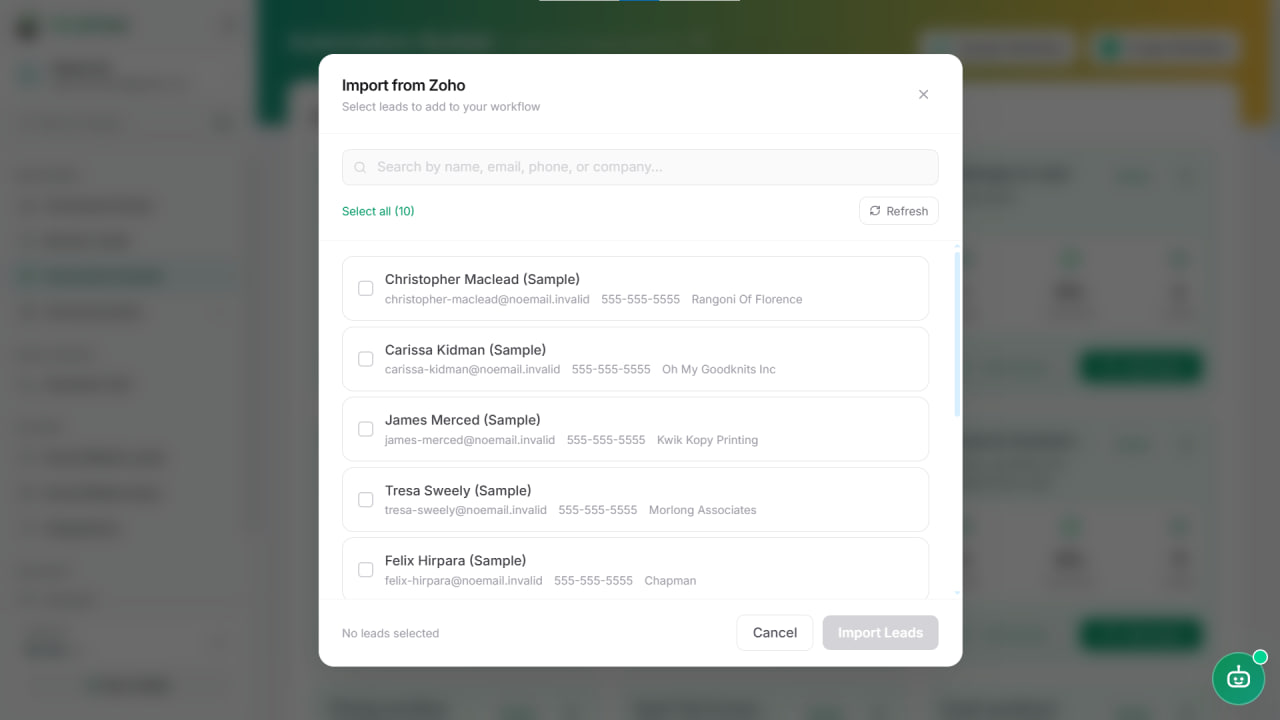
Task: Click the Cancel button
Action: click(774, 632)
